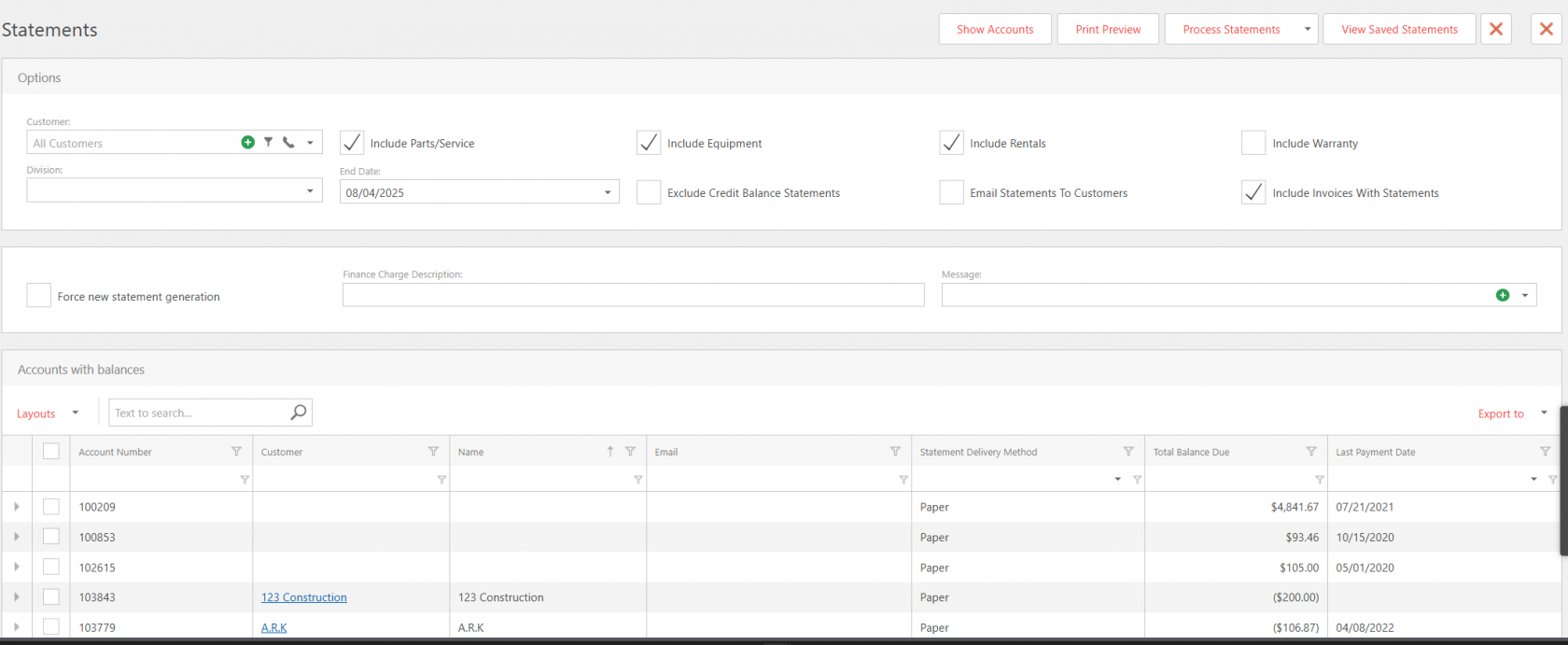Open the Export to dropdown

pyautogui.click(x=1513, y=414)
